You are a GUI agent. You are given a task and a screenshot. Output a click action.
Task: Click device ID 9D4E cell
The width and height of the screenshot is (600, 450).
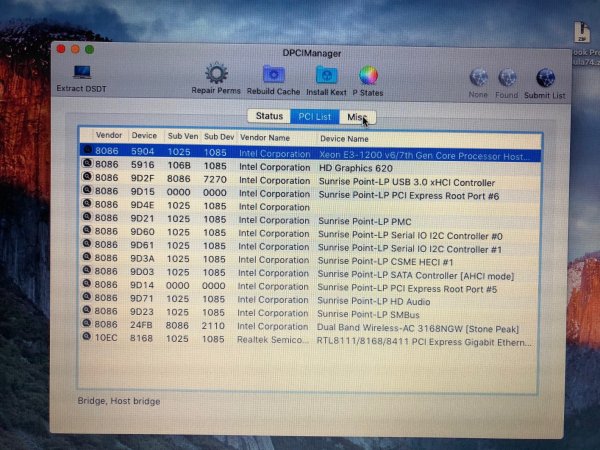coord(142,205)
